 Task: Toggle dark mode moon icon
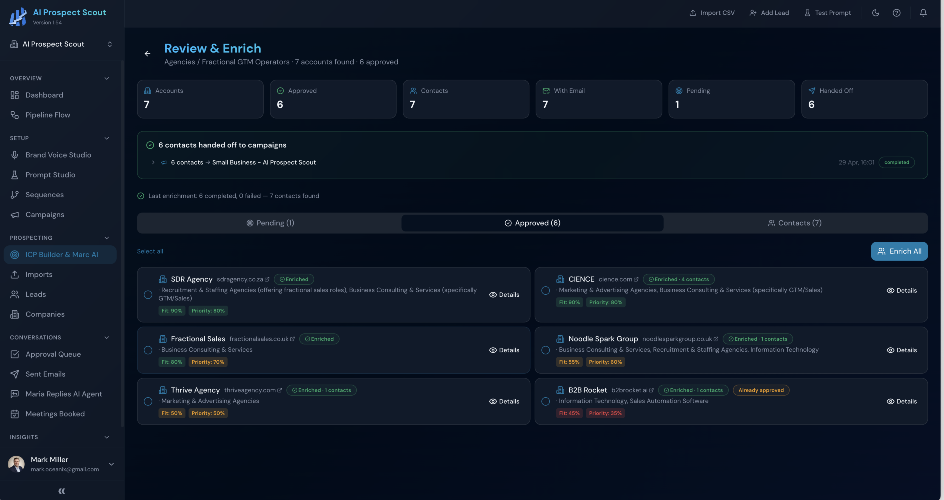(x=875, y=13)
